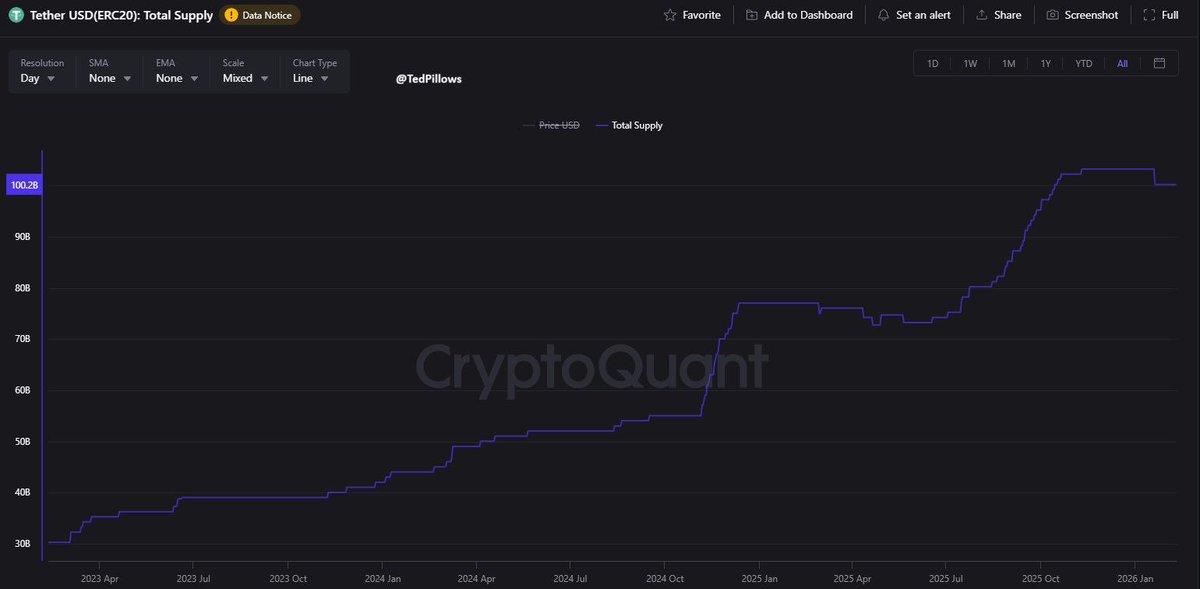
Task: Click the 80B y-axis label
Action: pos(22,288)
